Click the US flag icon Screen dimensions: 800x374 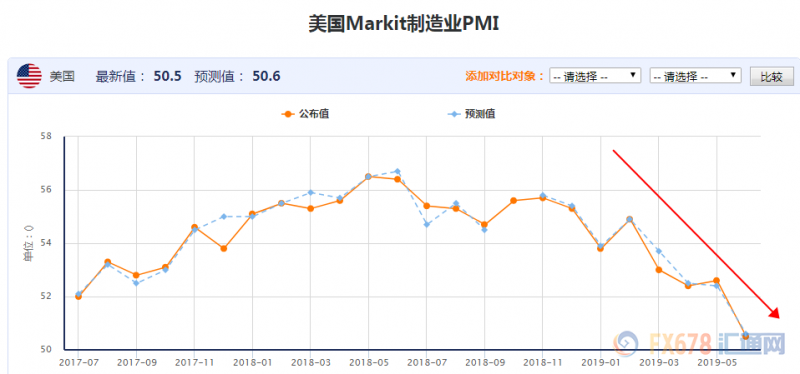tap(29, 76)
